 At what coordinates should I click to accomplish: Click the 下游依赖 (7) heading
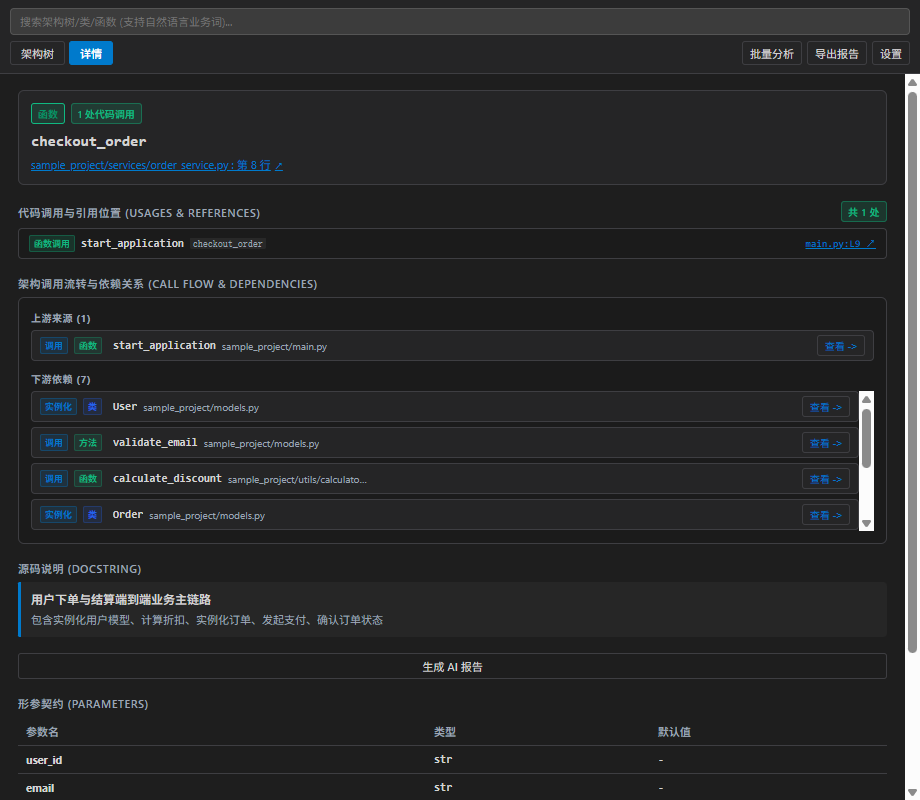coord(60,379)
